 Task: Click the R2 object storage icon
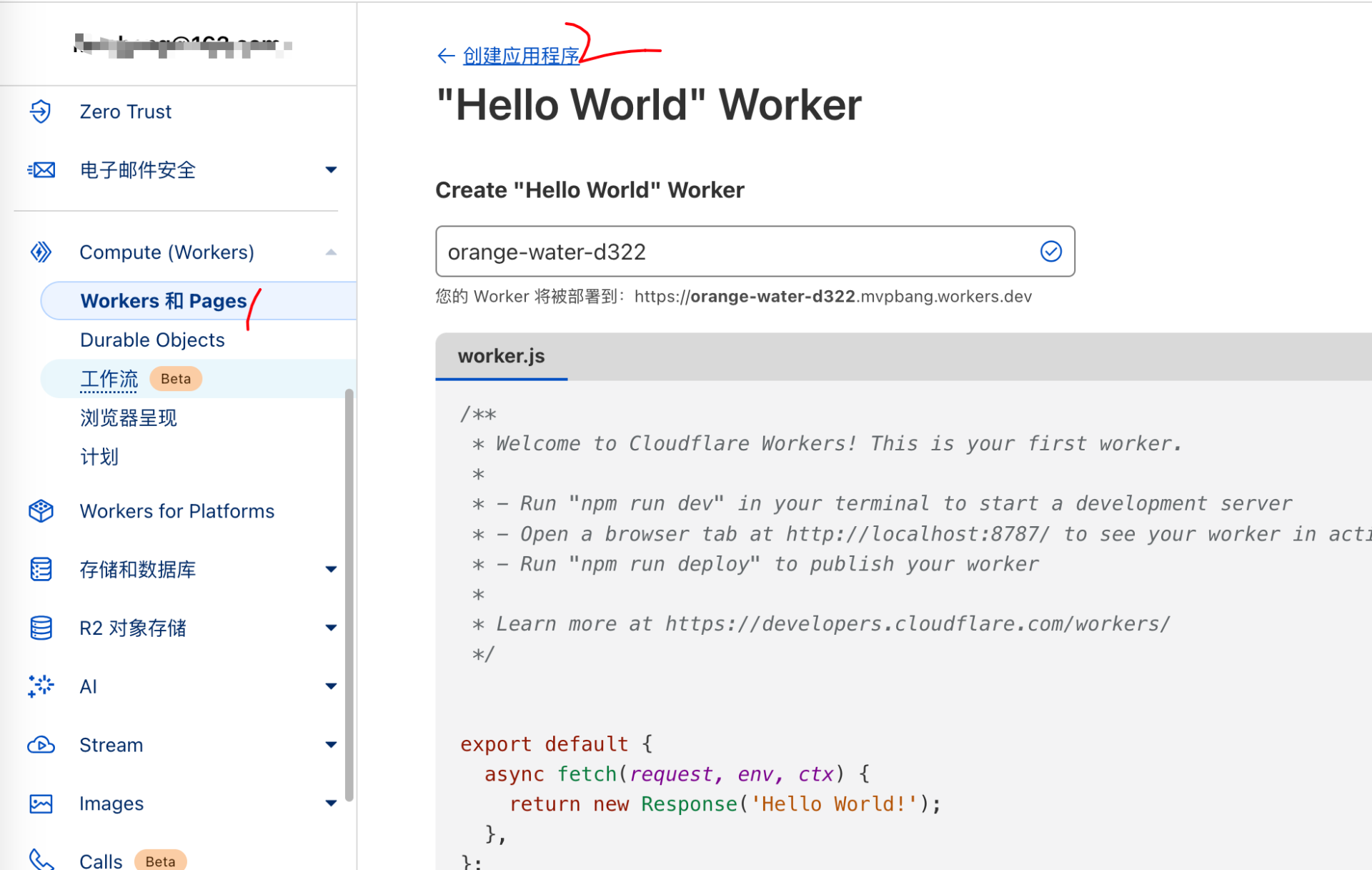(x=41, y=628)
